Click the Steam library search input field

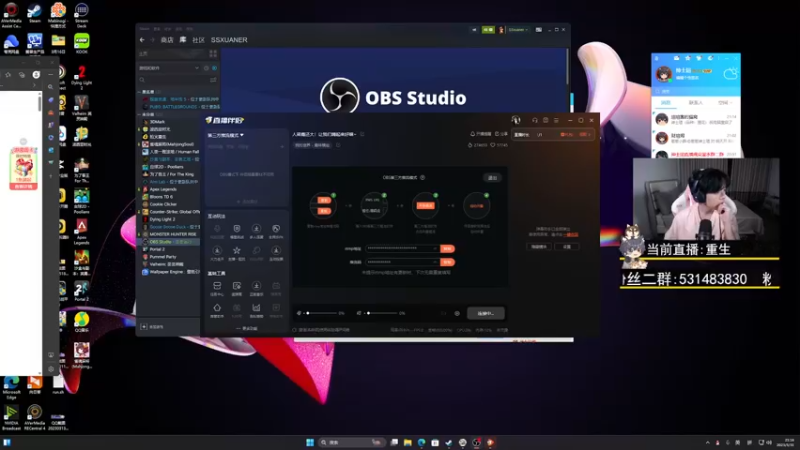(178, 80)
